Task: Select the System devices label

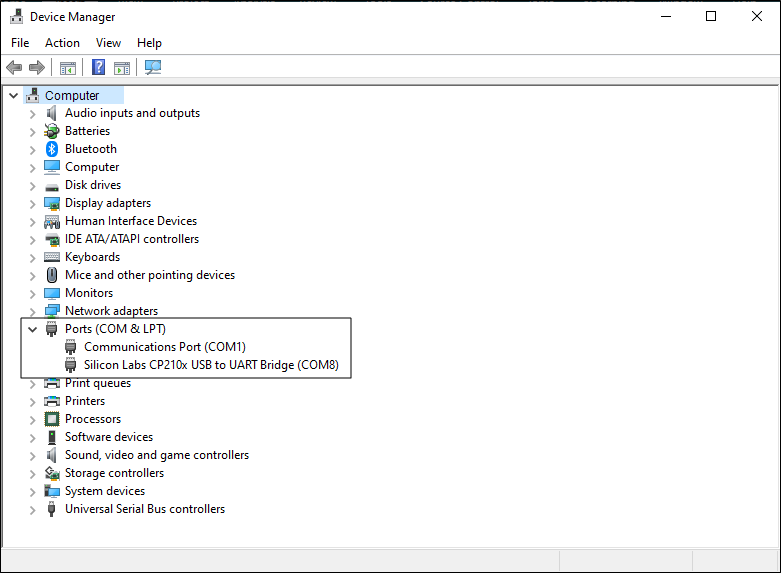Action: (105, 491)
